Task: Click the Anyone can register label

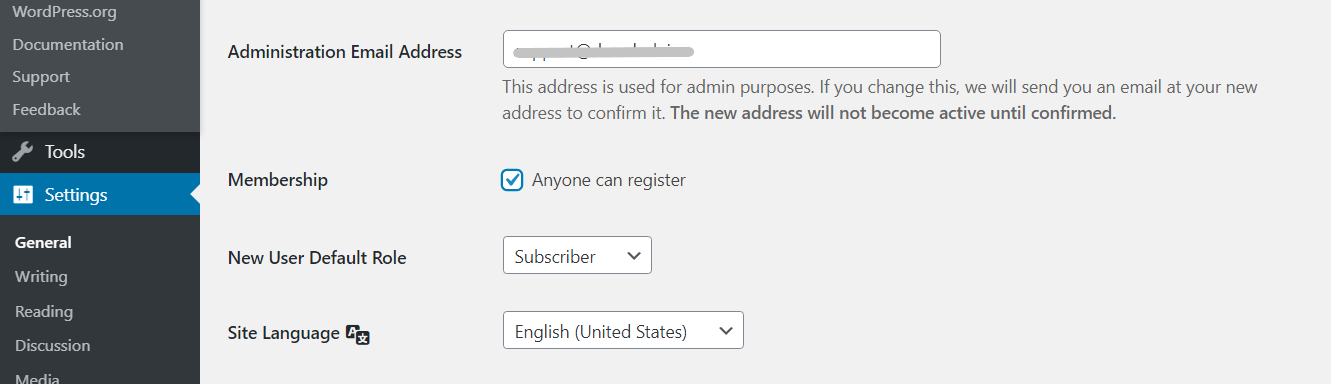Action: tap(609, 180)
